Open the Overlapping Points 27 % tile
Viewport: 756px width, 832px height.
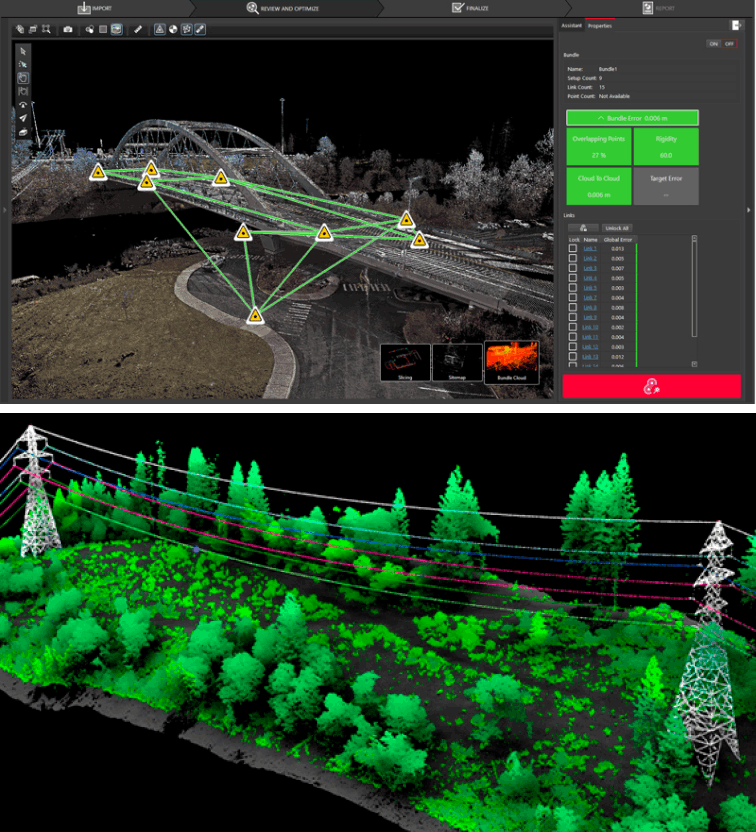[598, 146]
